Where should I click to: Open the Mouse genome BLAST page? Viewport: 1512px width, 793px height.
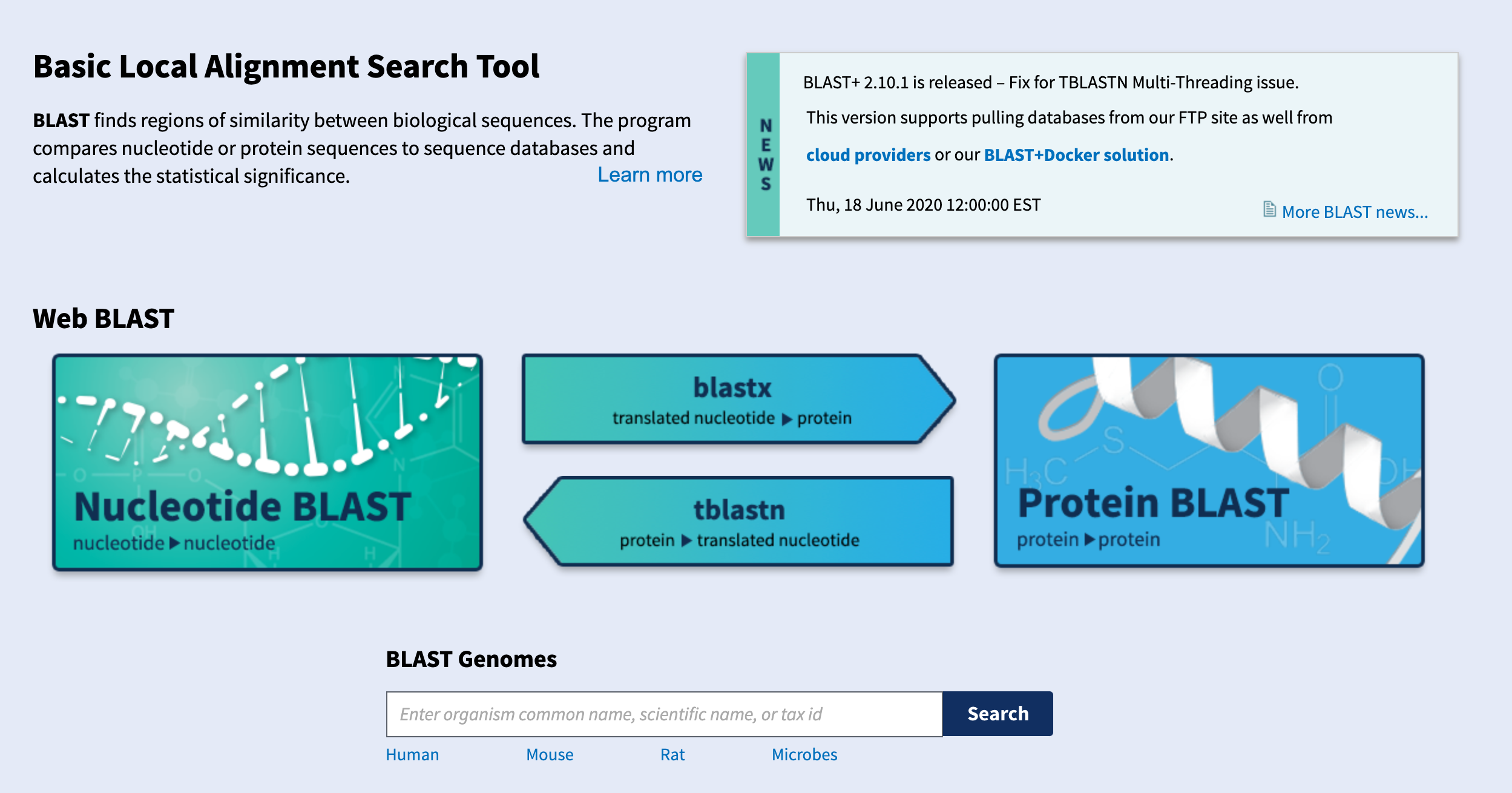pyautogui.click(x=550, y=755)
